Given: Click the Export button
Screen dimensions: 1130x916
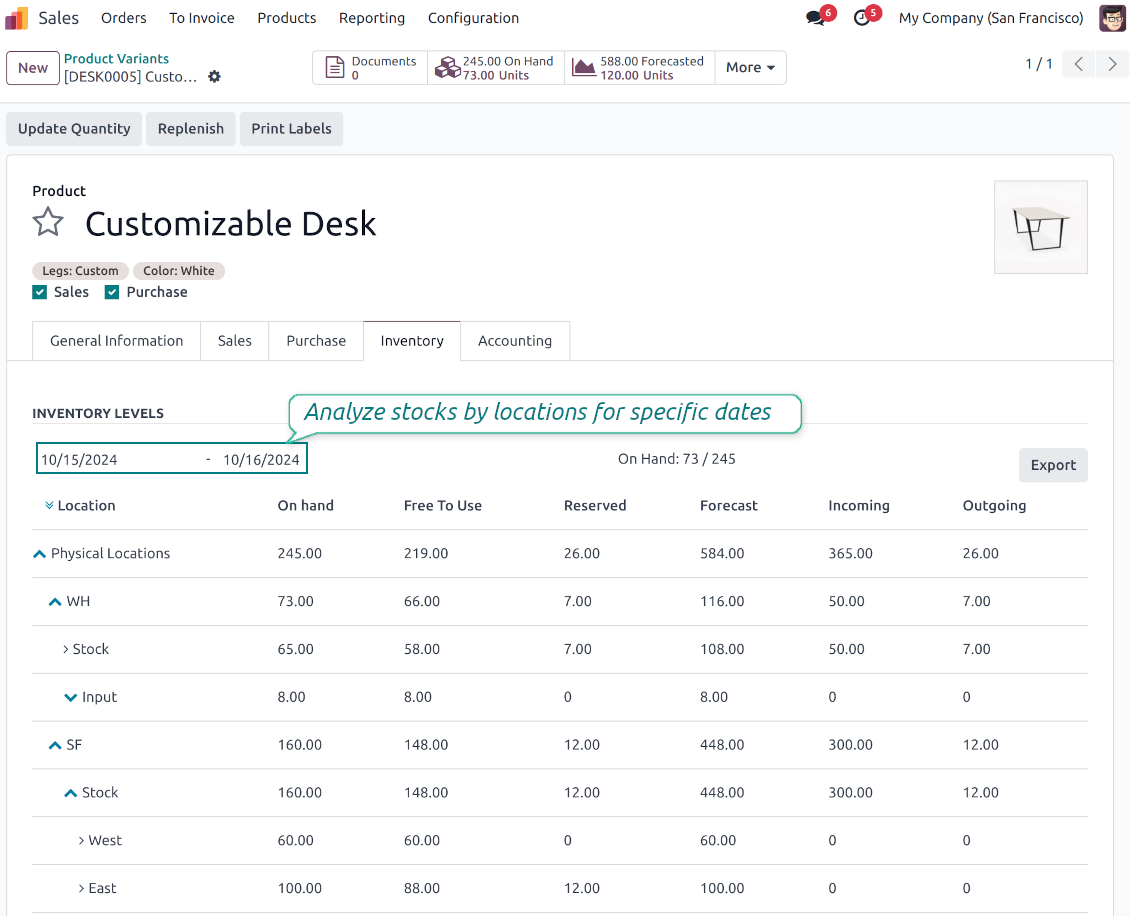Looking at the screenshot, I should [x=1053, y=465].
